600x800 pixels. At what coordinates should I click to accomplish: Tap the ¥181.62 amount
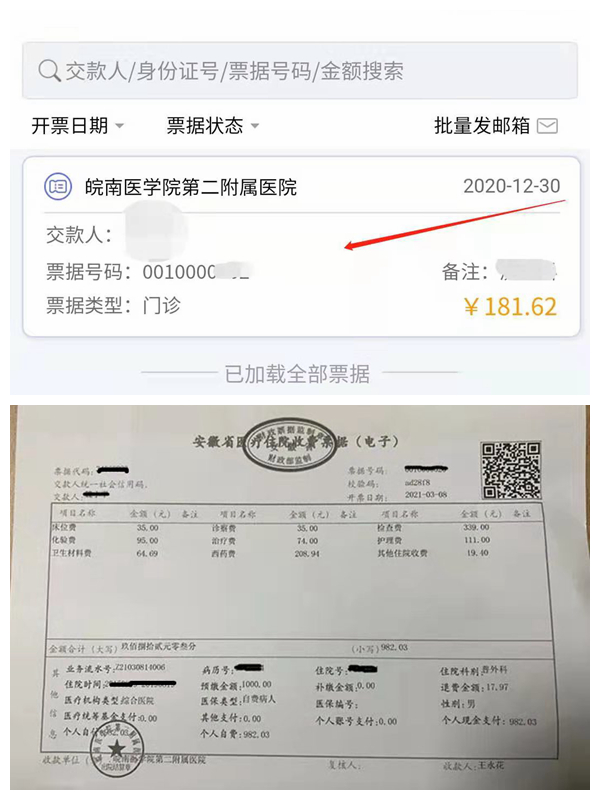point(510,307)
